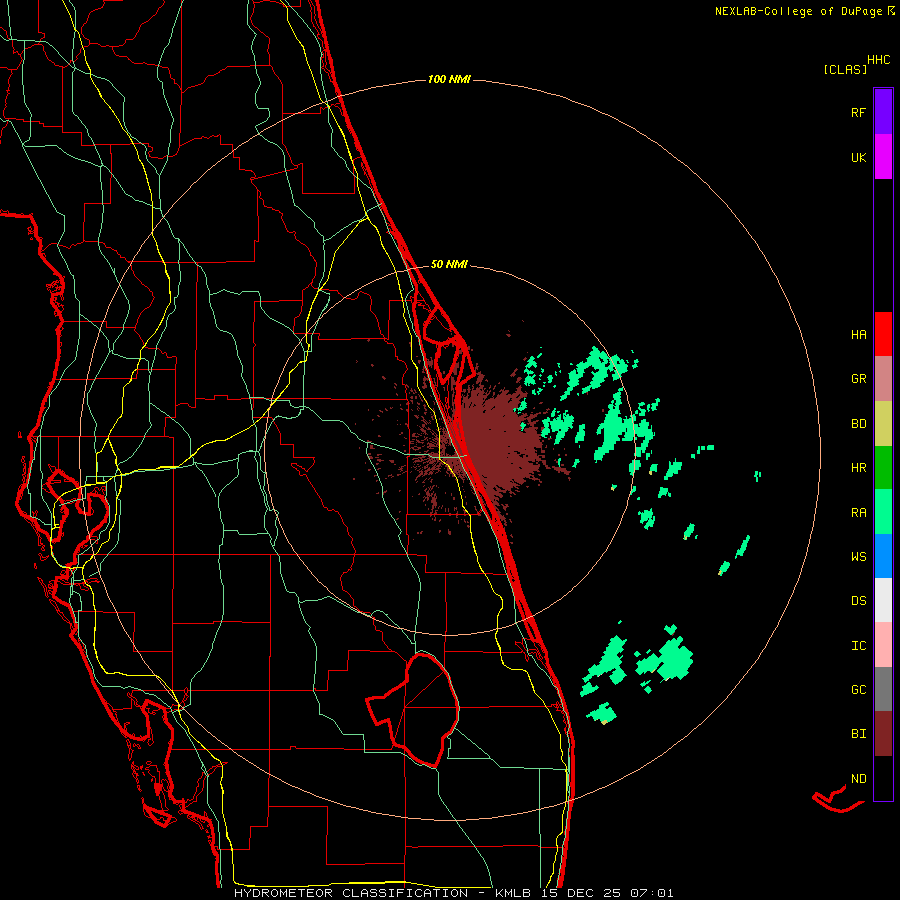
Task: Click the HR legend label
Action: (x=858, y=468)
